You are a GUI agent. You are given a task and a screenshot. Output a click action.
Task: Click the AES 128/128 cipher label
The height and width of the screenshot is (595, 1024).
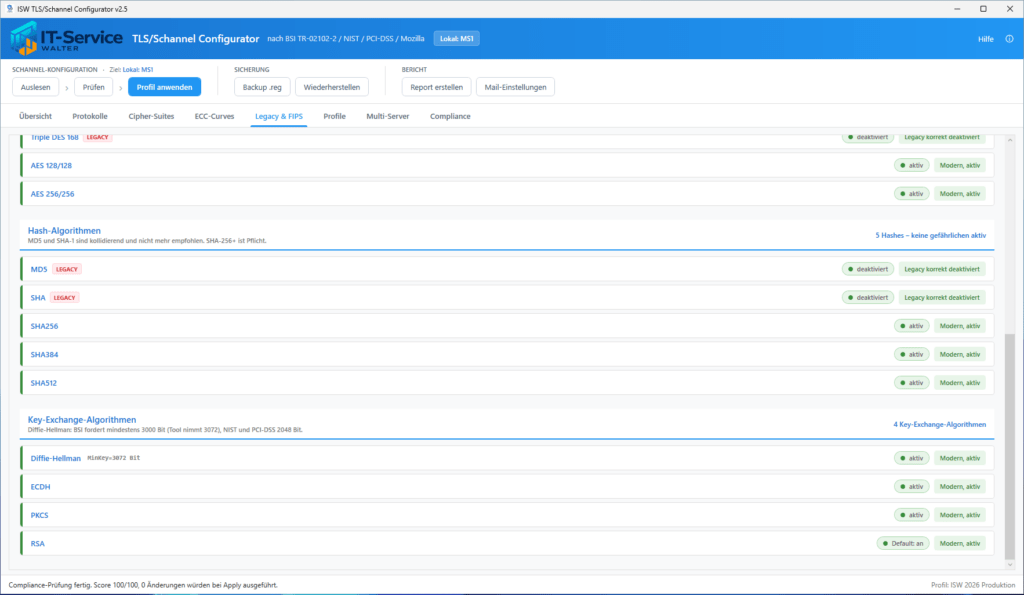(51, 165)
